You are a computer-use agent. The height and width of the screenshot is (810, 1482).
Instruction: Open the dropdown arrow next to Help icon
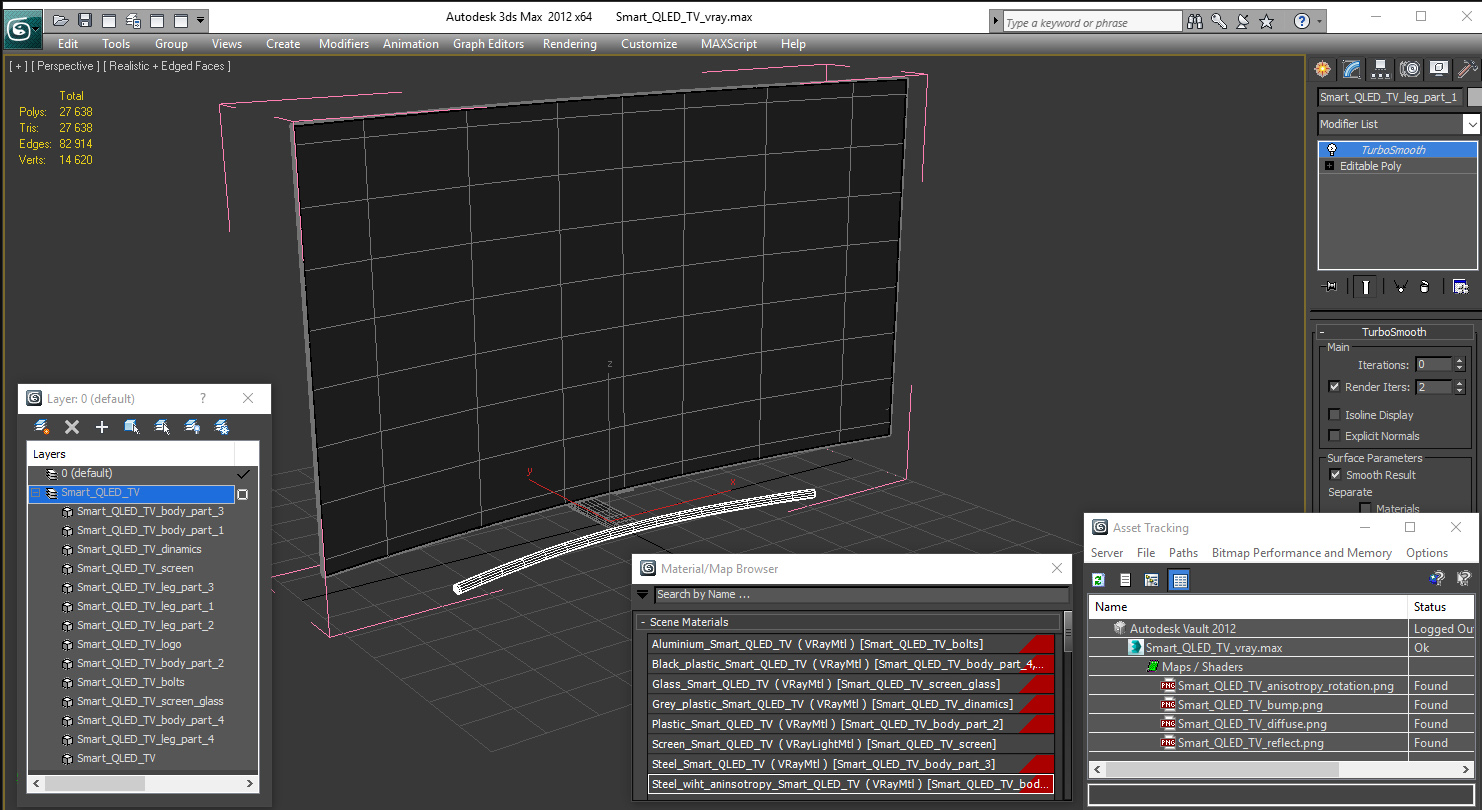click(1320, 21)
